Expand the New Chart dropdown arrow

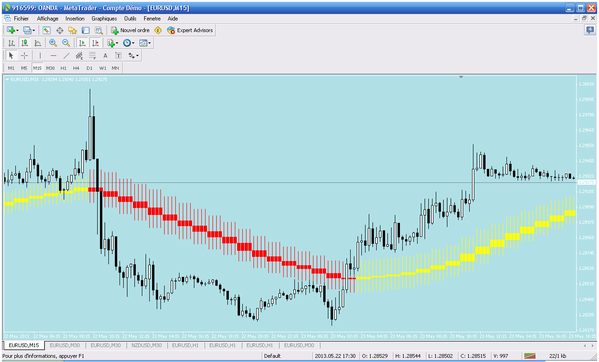[18, 31]
